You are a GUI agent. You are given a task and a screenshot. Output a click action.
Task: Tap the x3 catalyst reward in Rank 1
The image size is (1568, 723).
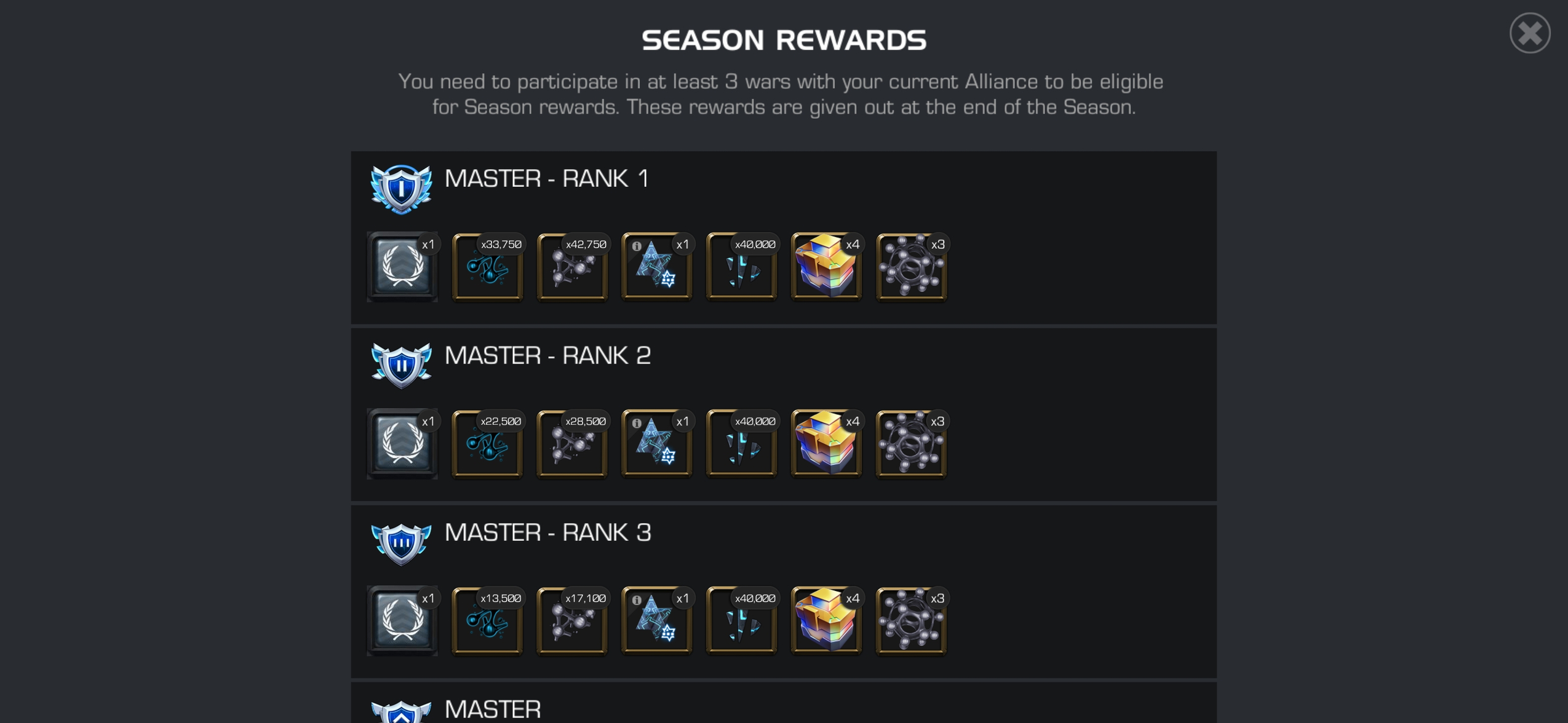coord(911,266)
